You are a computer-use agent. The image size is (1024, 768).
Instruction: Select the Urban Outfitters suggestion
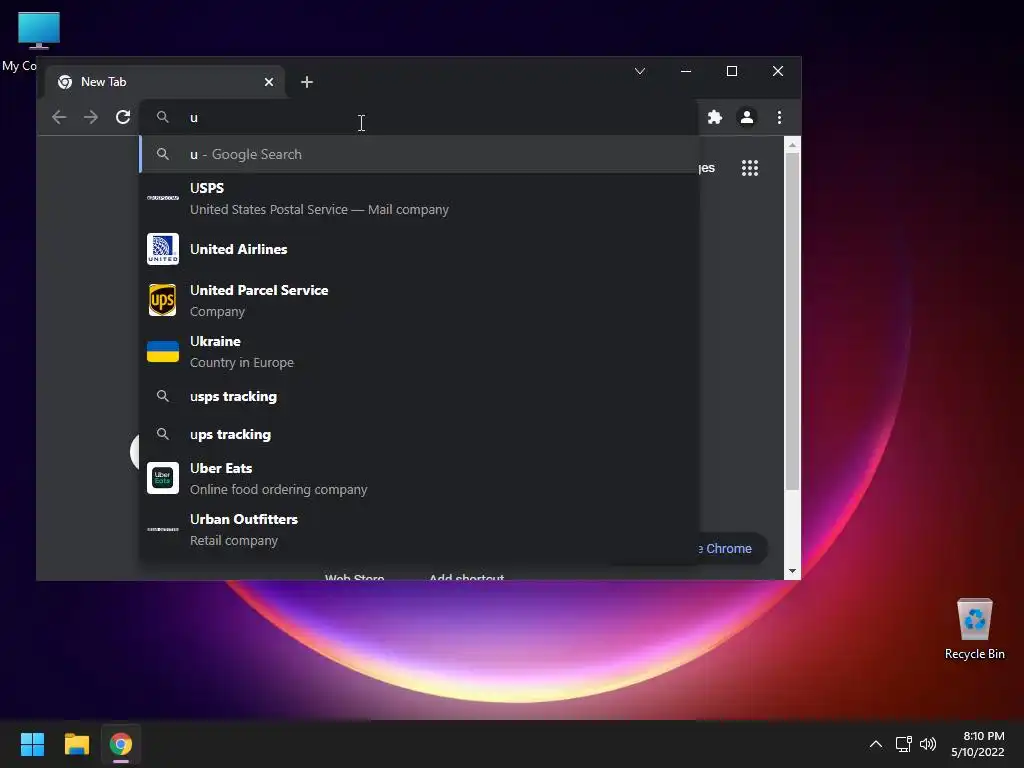pyautogui.click(x=419, y=529)
